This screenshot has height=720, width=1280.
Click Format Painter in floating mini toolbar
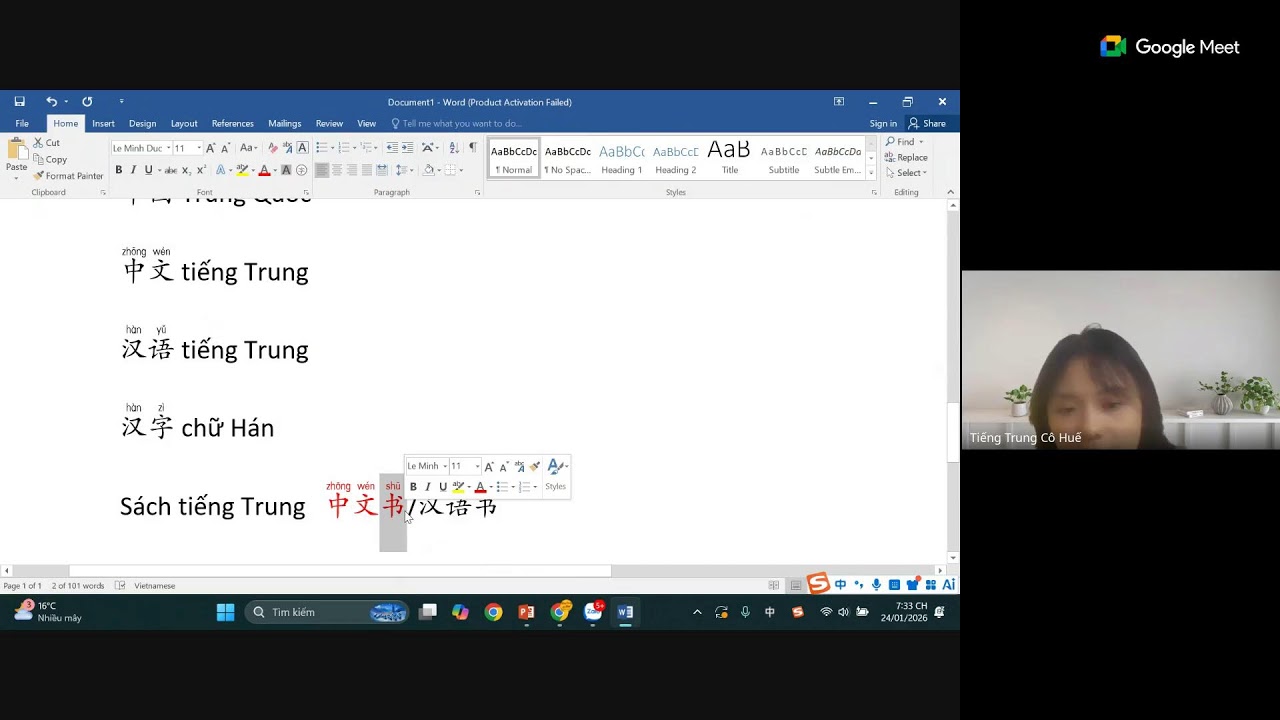tap(535, 466)
